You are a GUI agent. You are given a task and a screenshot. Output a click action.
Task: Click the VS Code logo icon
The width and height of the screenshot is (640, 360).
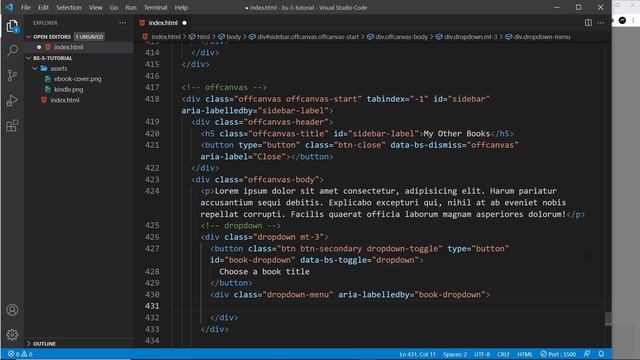pyautogui.click(x=9, y=7)
